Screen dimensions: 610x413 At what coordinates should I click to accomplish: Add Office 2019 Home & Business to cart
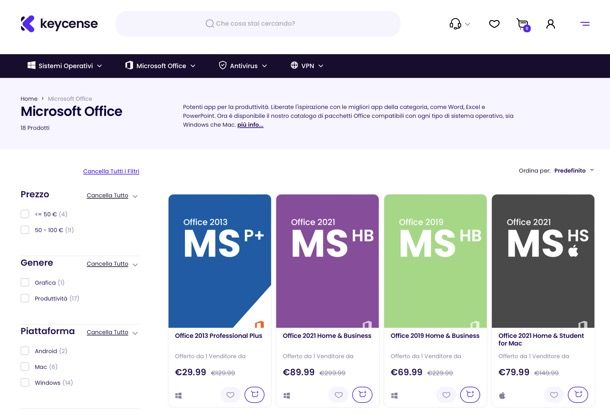coord(470,394)
